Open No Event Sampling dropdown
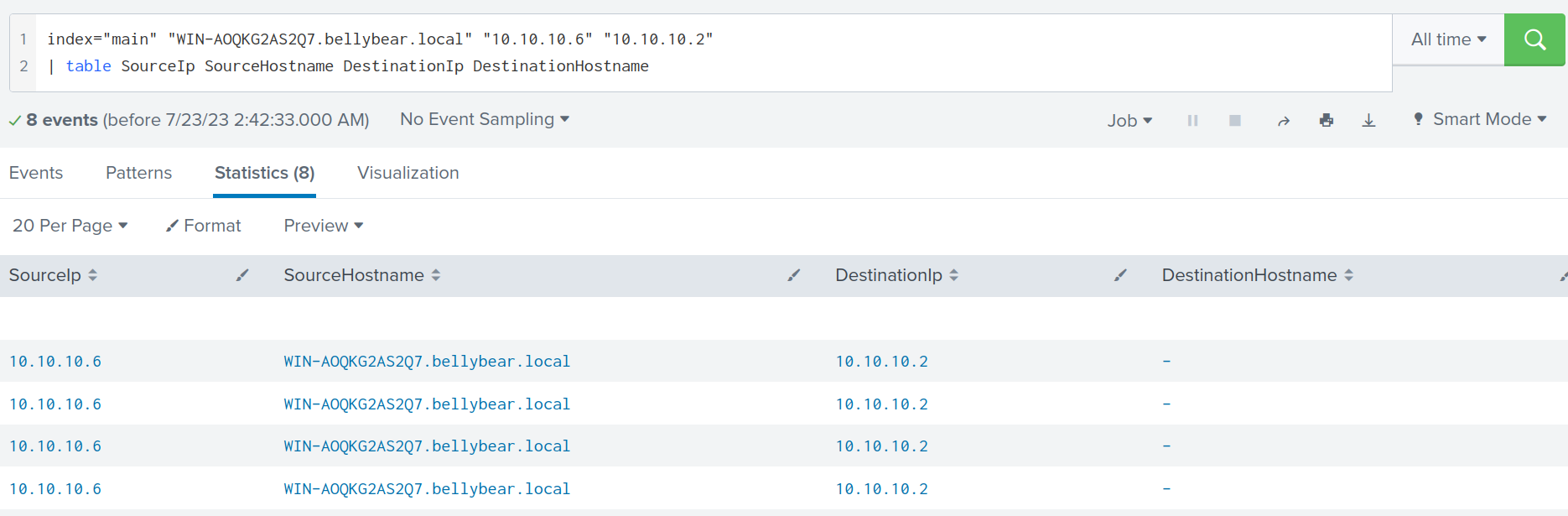 [x=485, y=119]
